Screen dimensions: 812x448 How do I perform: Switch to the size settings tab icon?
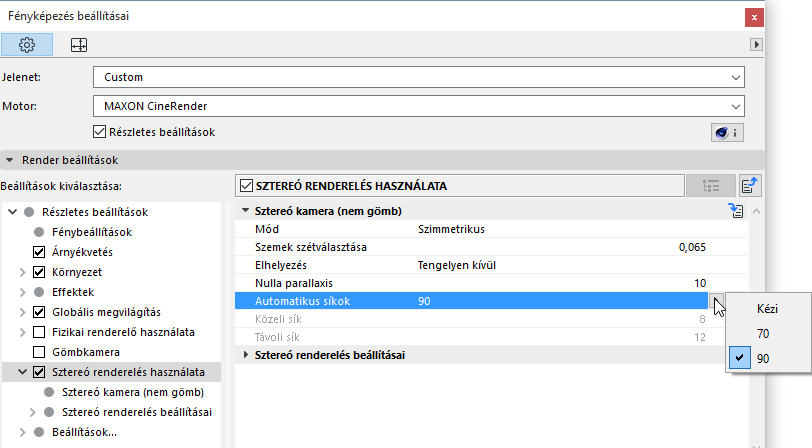pos(78,44)
